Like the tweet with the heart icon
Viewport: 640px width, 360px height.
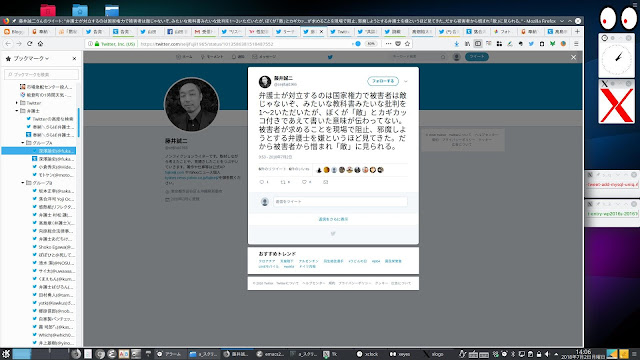click(304, 182)
